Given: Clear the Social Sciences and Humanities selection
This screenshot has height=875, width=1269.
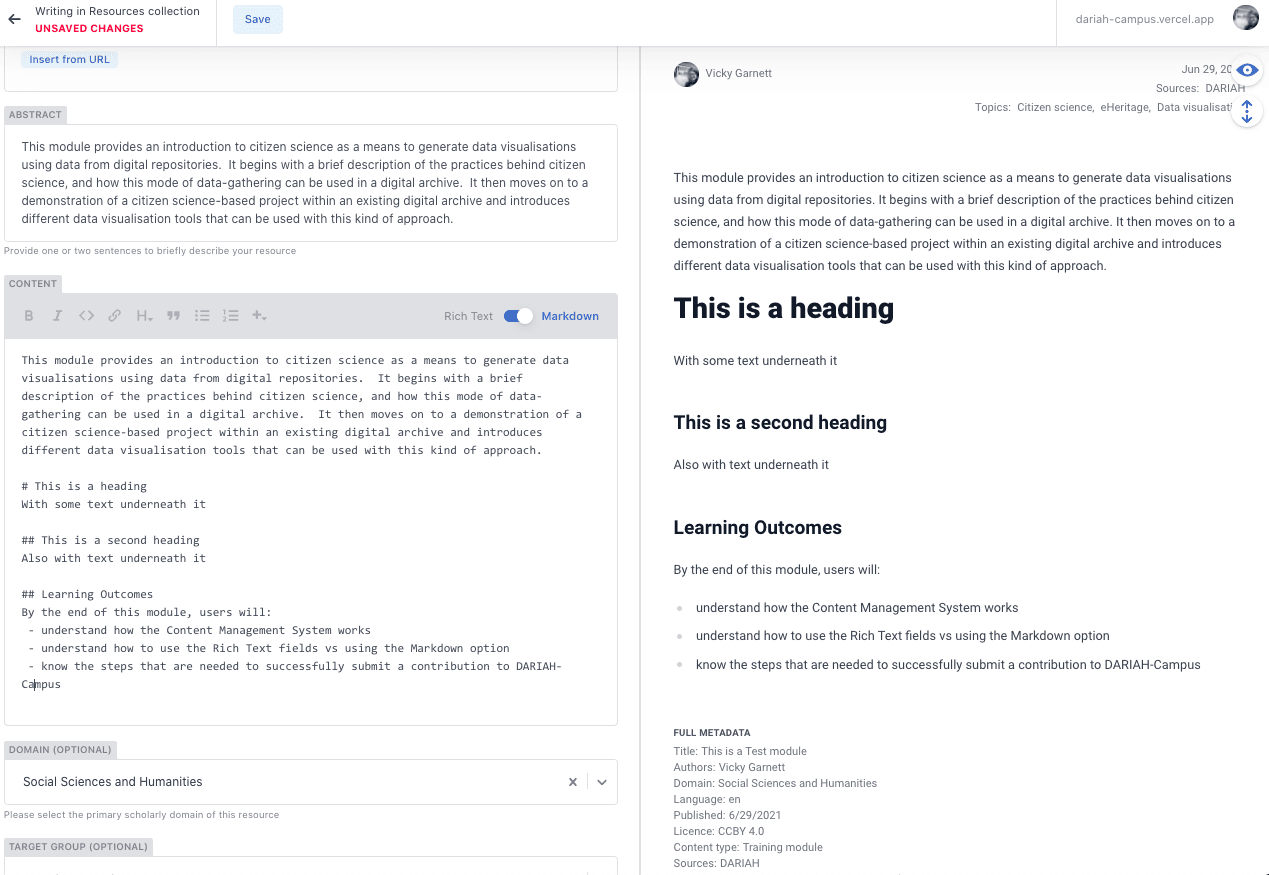Looking at the screenshot, I should coord(573,782).
